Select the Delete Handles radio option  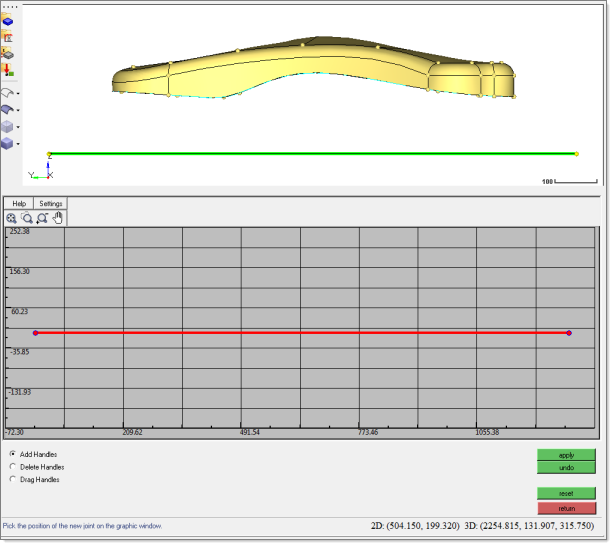(x=12, y=467)
